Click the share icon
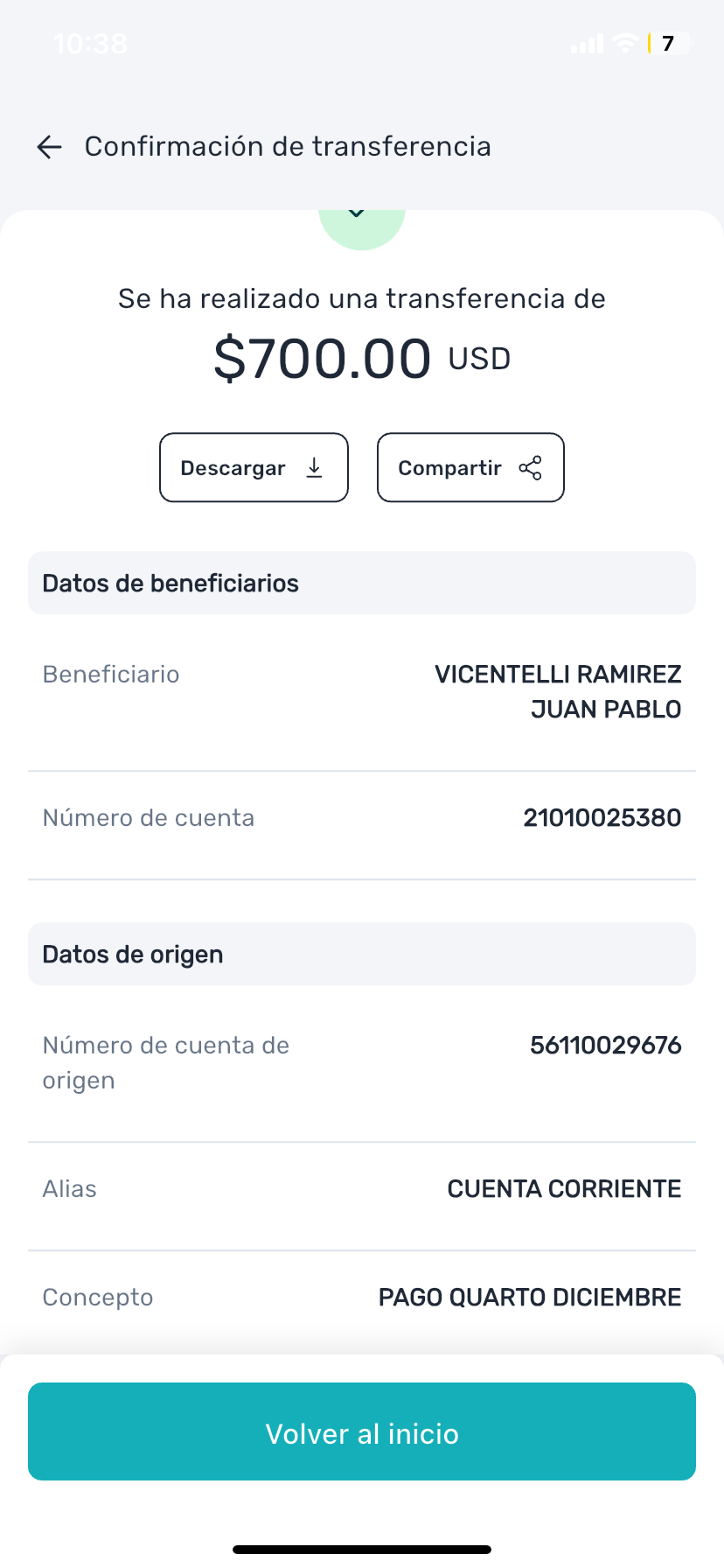The height and width of the screenshot is (1568, 724). pyautogui.click(x=531, y=468)
